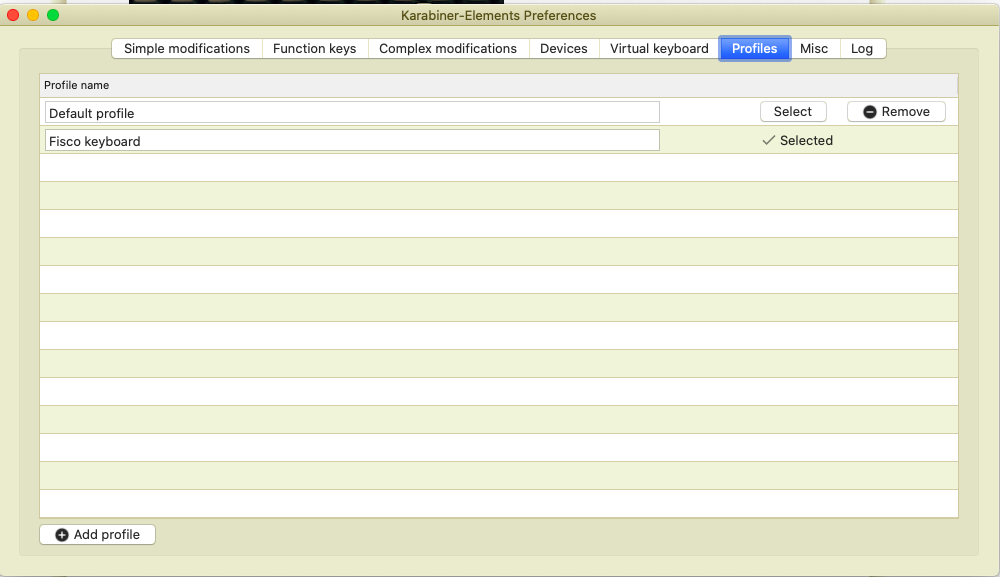Switch to the Misc tab

814,48
